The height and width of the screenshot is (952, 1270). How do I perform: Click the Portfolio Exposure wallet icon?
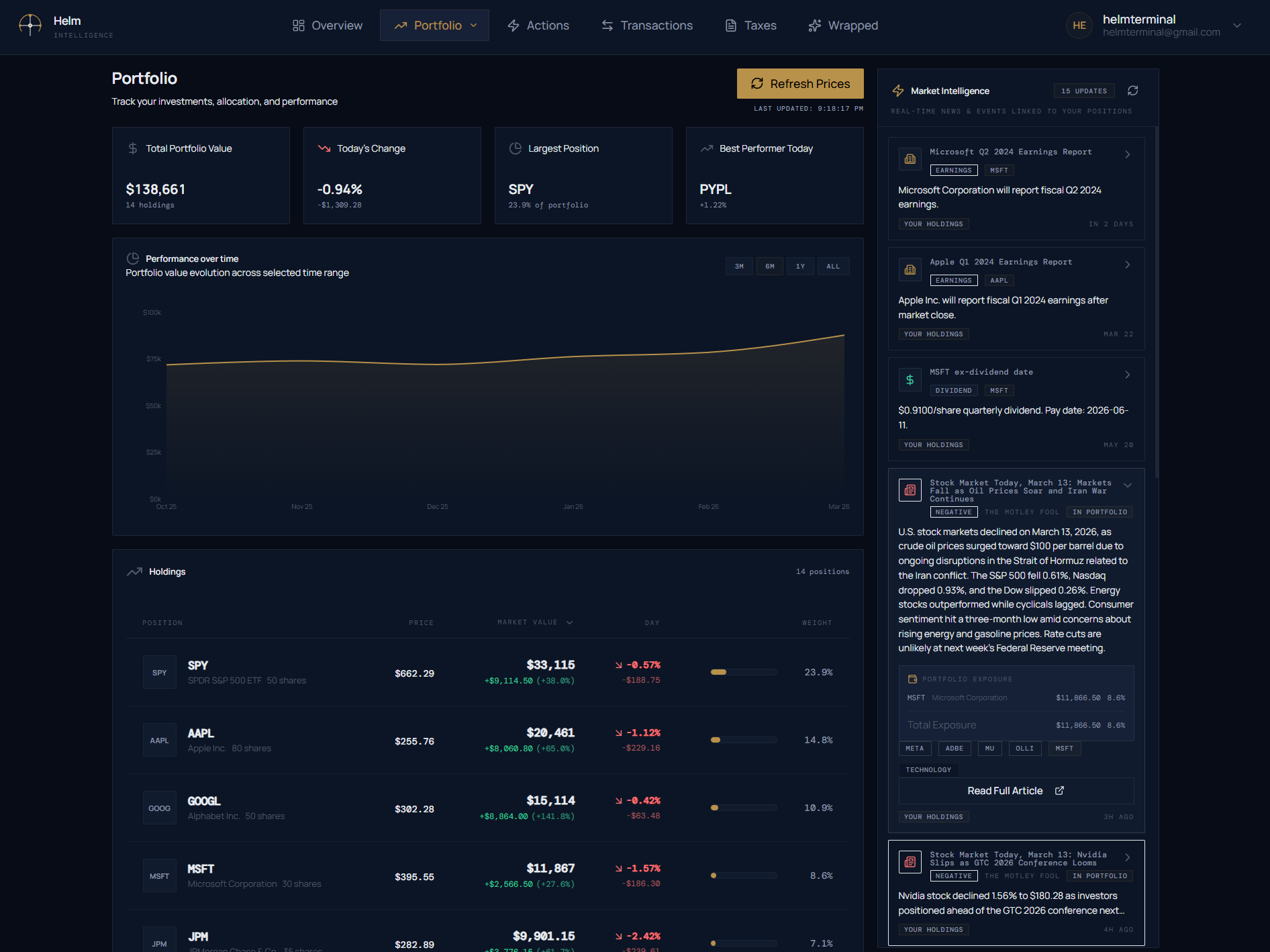(x=913, y=679)
